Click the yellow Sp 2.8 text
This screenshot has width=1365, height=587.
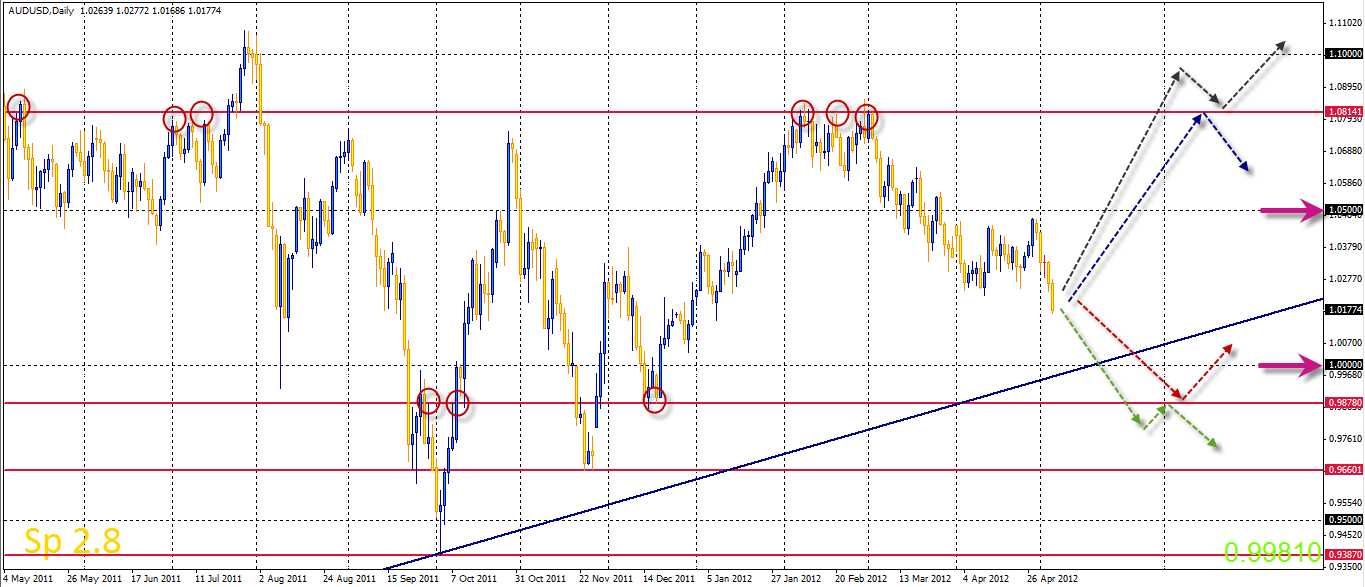72,541
